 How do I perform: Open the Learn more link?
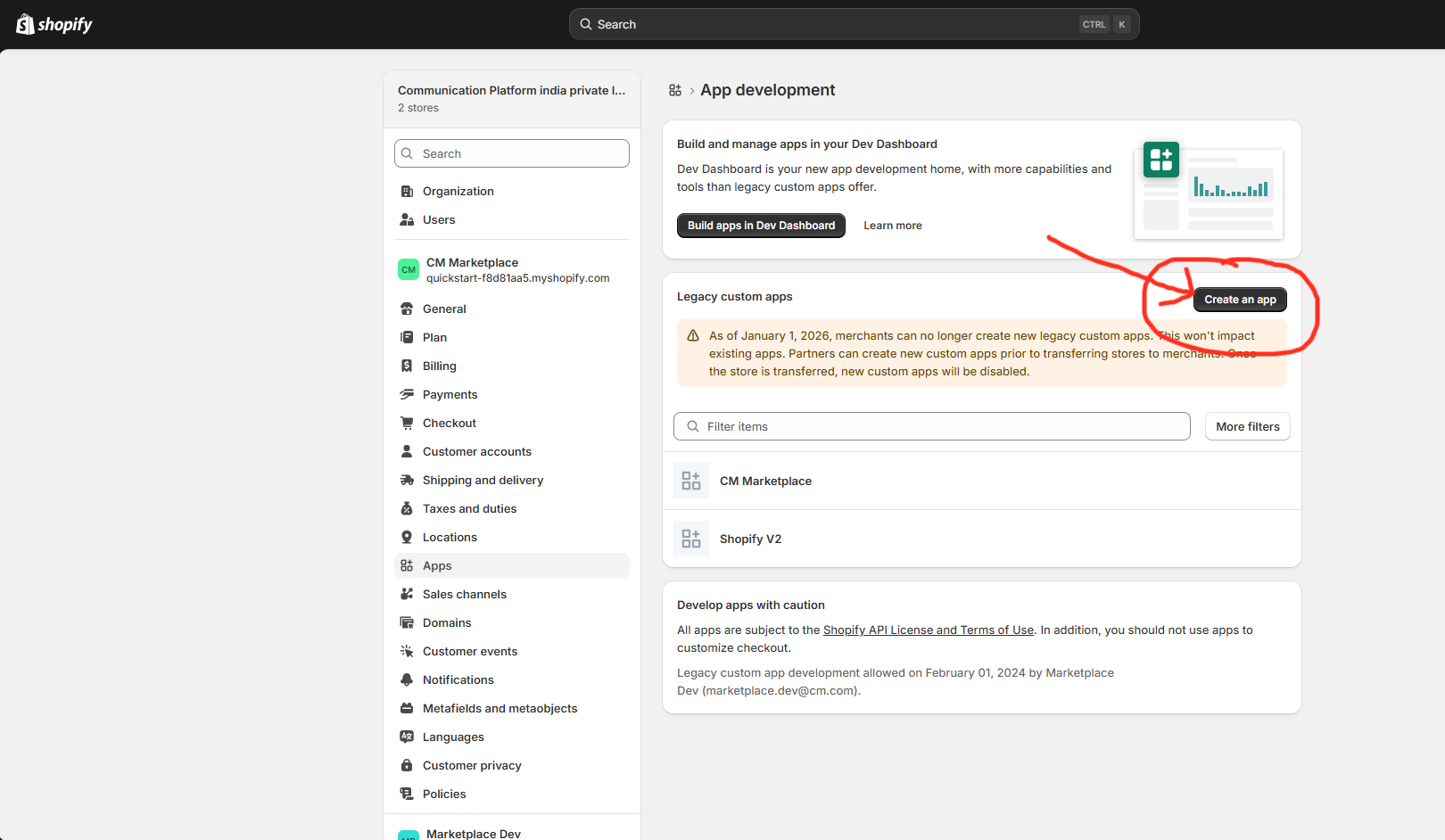pyautogui.click(x=893, y=226)
